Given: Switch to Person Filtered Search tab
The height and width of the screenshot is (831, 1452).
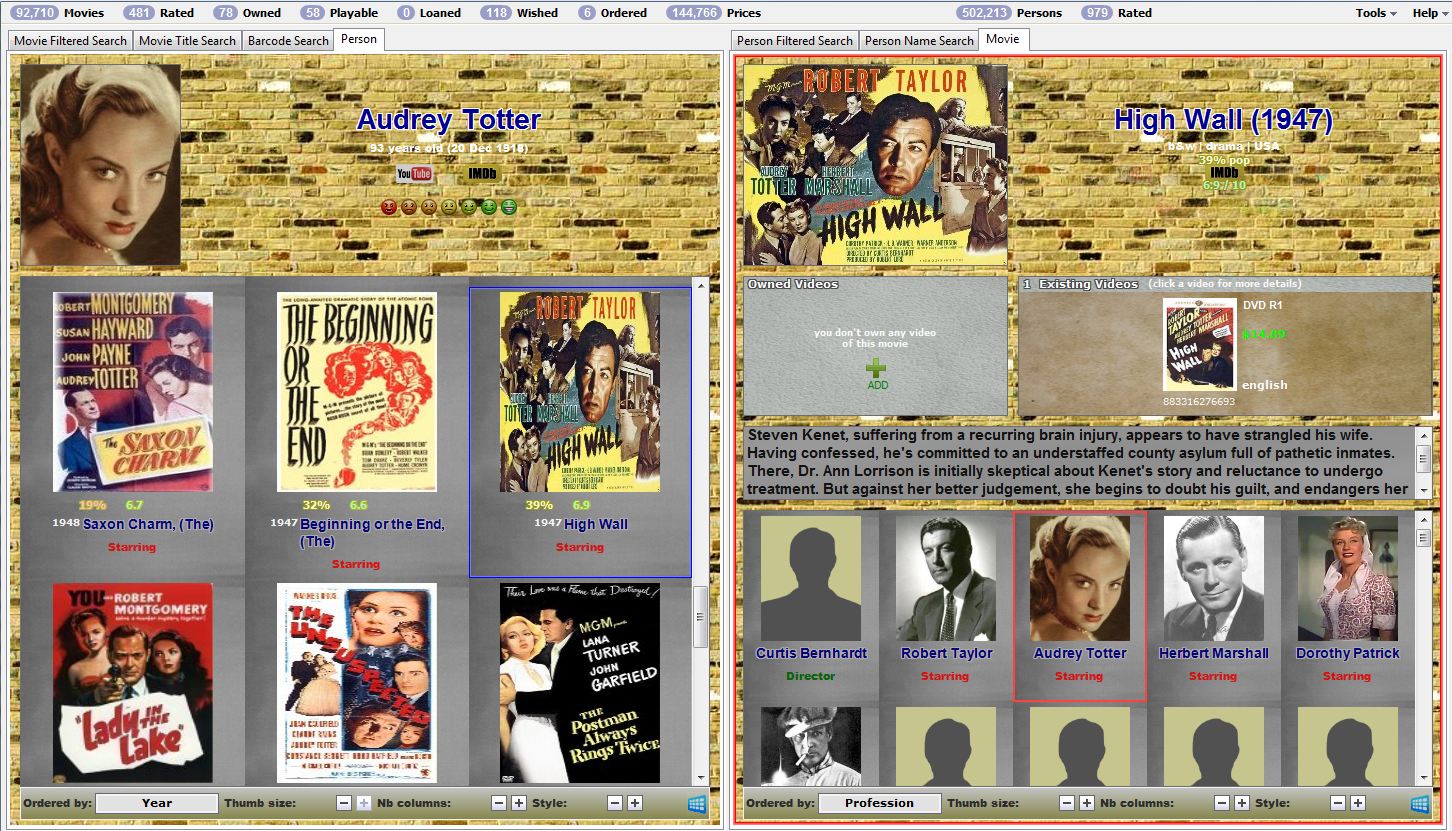Looking at the screenshot, I should [795, 41].
